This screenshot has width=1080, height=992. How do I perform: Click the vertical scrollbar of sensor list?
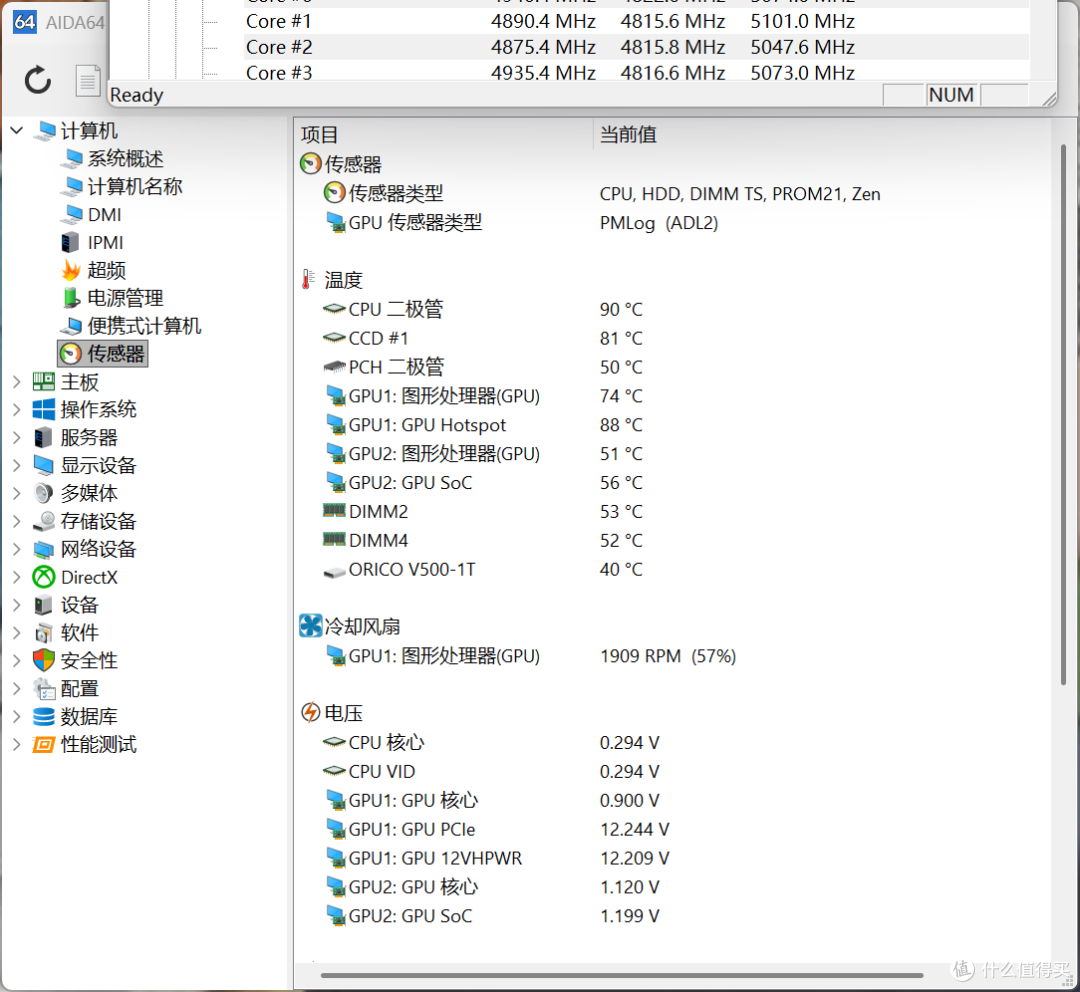click(1063, 413)
